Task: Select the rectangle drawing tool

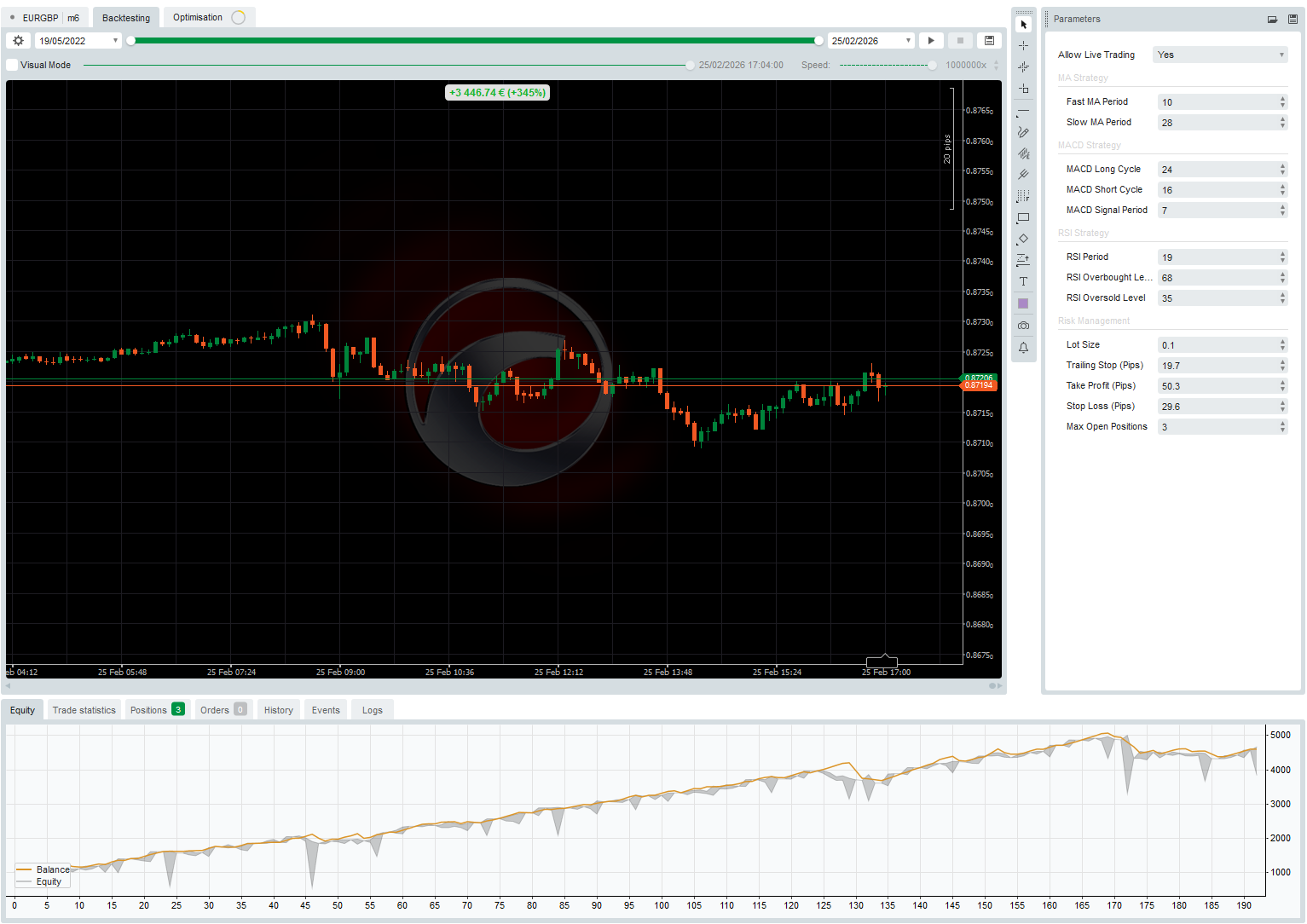Action: pos(1023,217)
